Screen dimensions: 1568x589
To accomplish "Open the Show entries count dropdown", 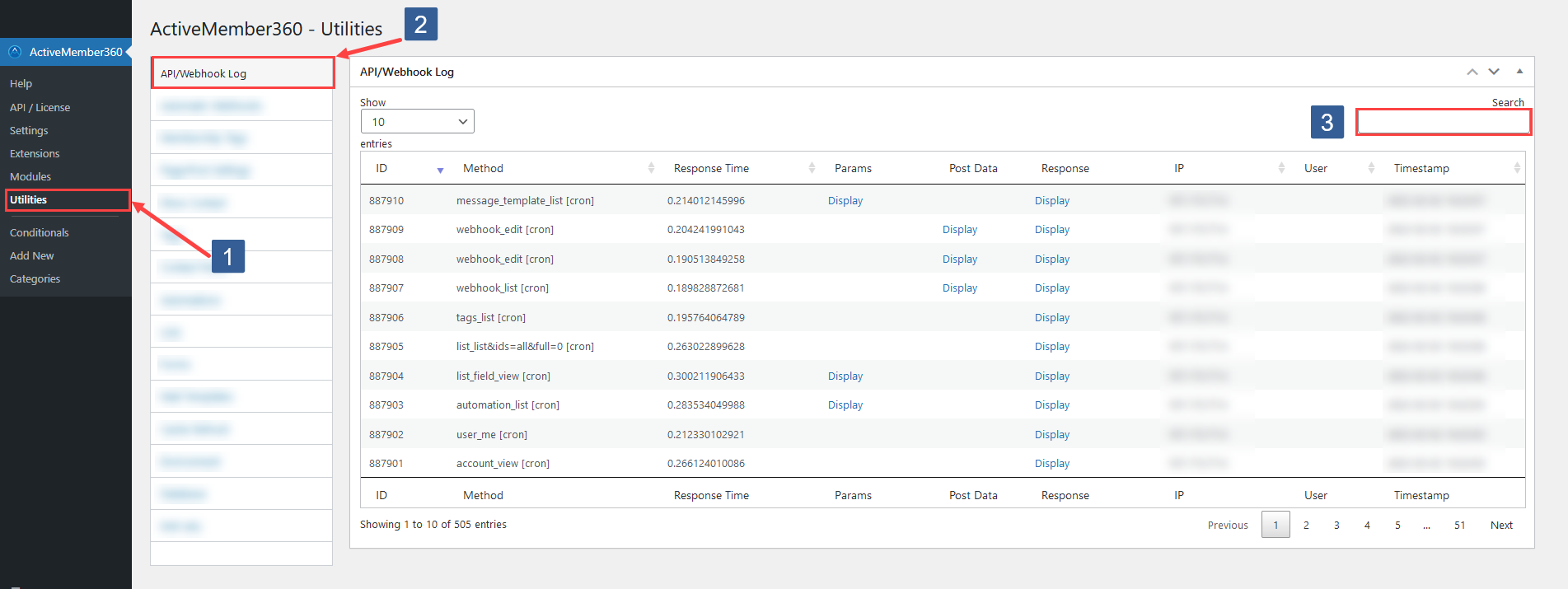I will tap(418, 121).
